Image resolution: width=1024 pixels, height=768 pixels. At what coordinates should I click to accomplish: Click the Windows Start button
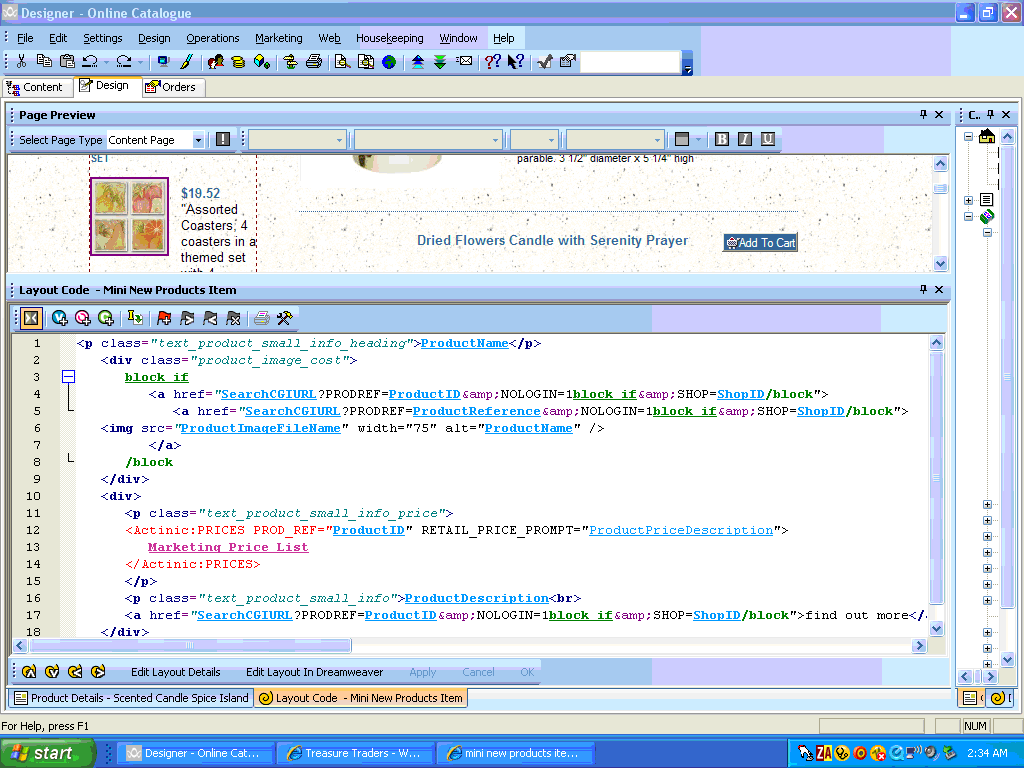point(46,753)
